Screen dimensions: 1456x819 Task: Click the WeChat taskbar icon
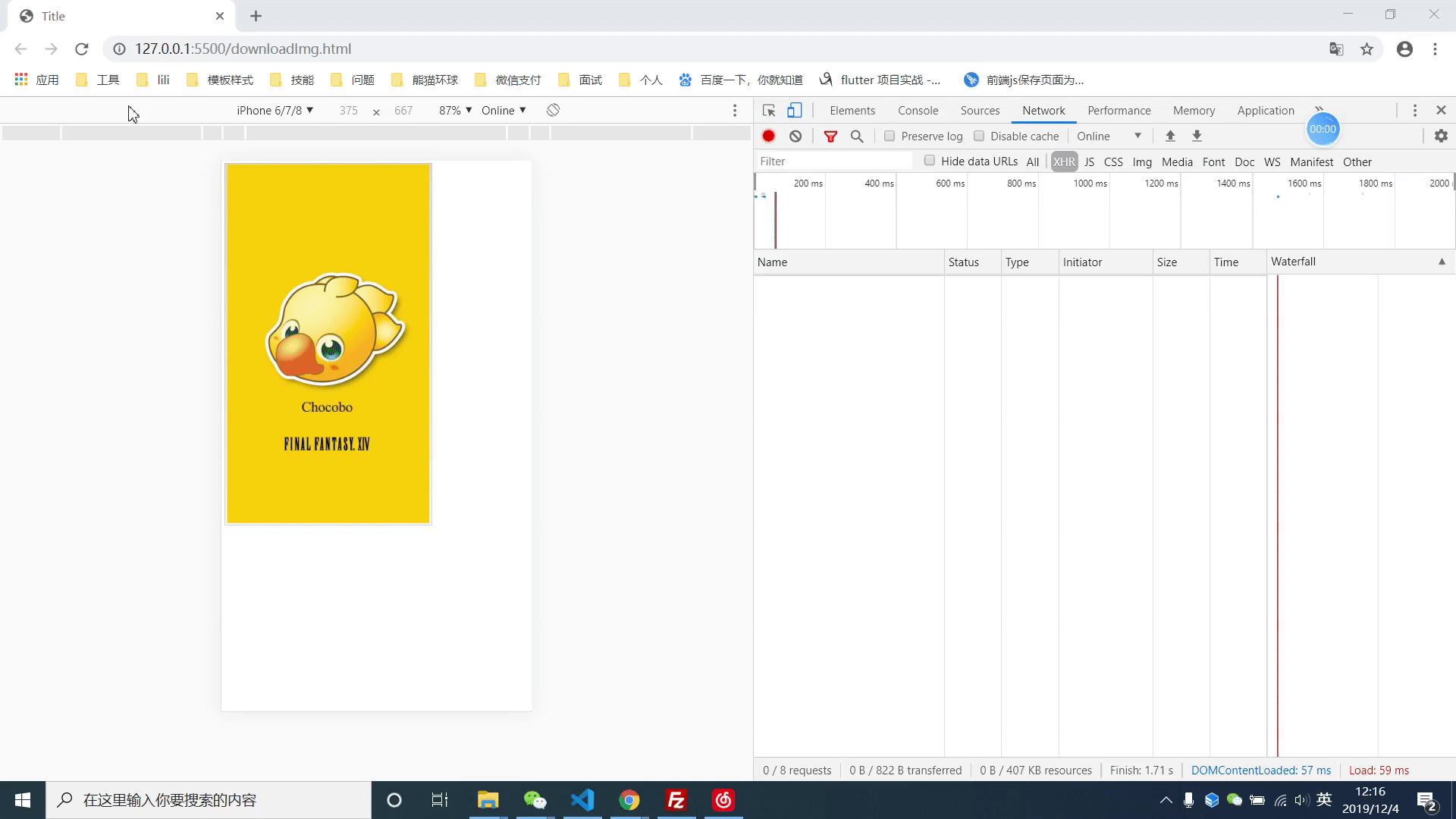pyautogui.click(x=535, y=799)
